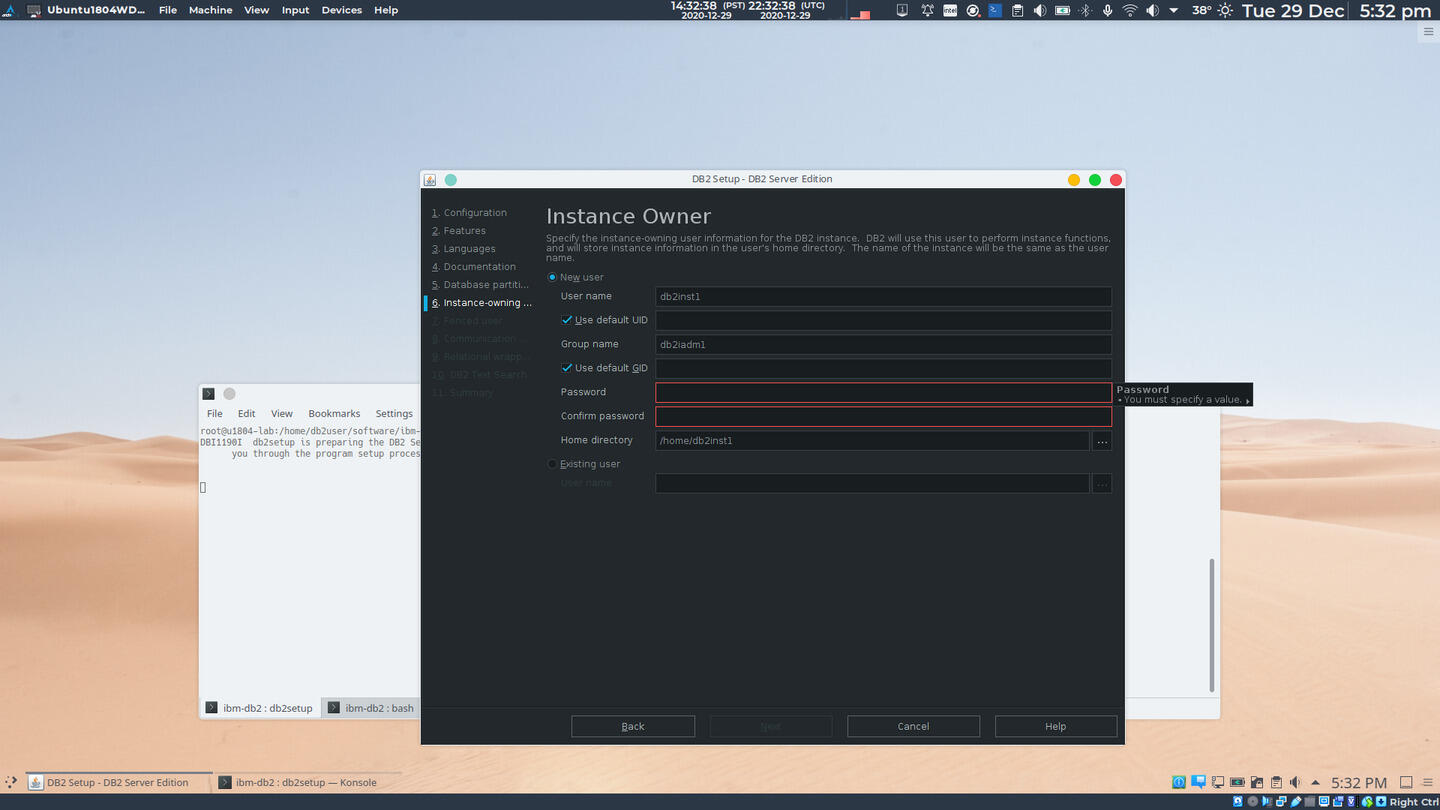Click the Konsole terminal icon in its title bar

[208, 393]
